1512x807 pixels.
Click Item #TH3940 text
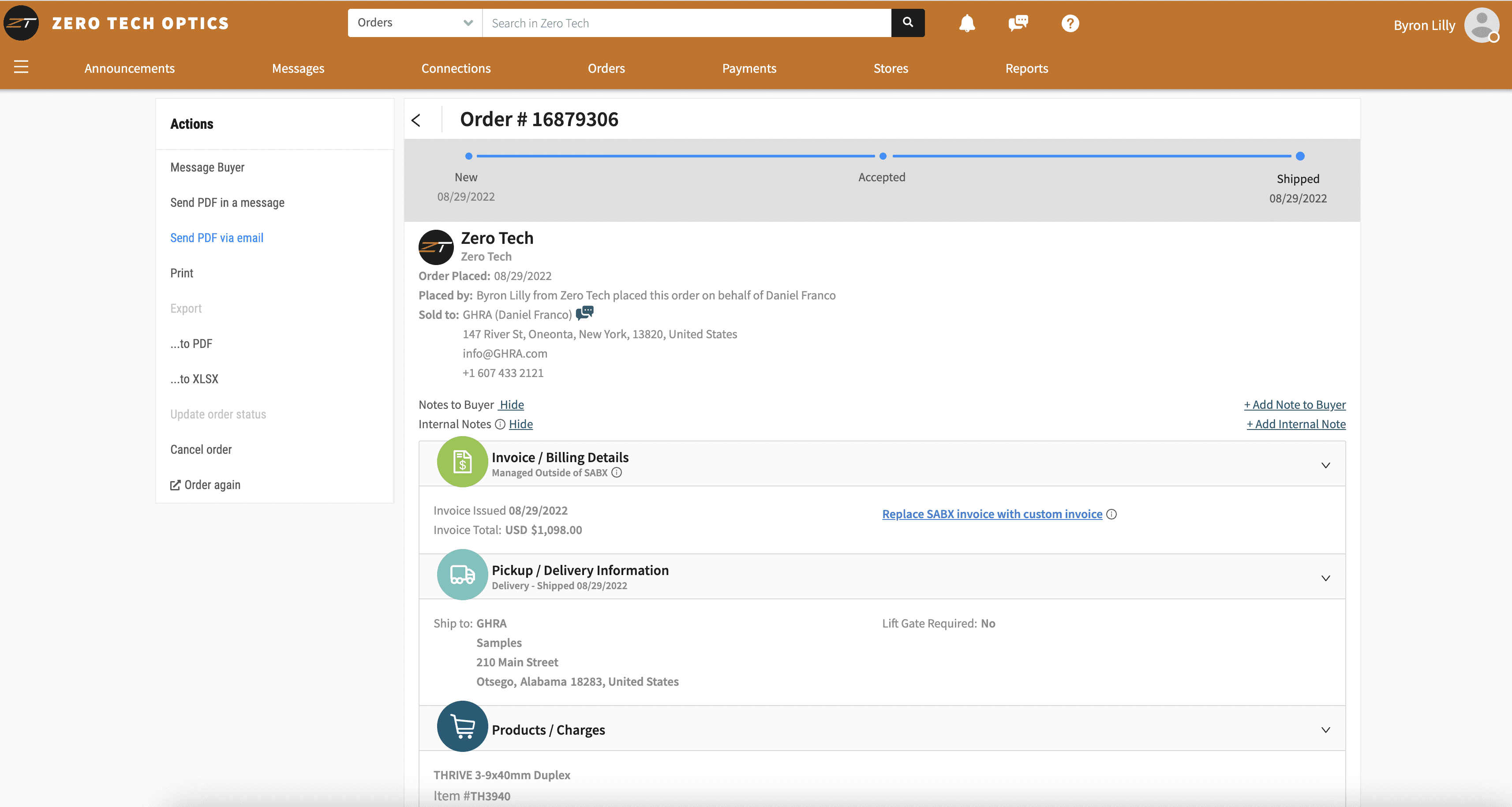(x=472, y=796)
